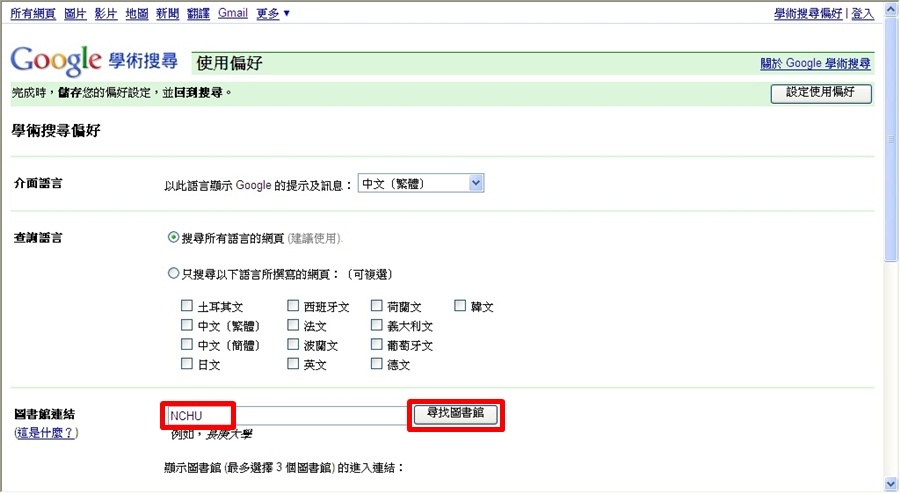
Task: Click the 查詢語言 label
Action: click(x=38, y=238)
